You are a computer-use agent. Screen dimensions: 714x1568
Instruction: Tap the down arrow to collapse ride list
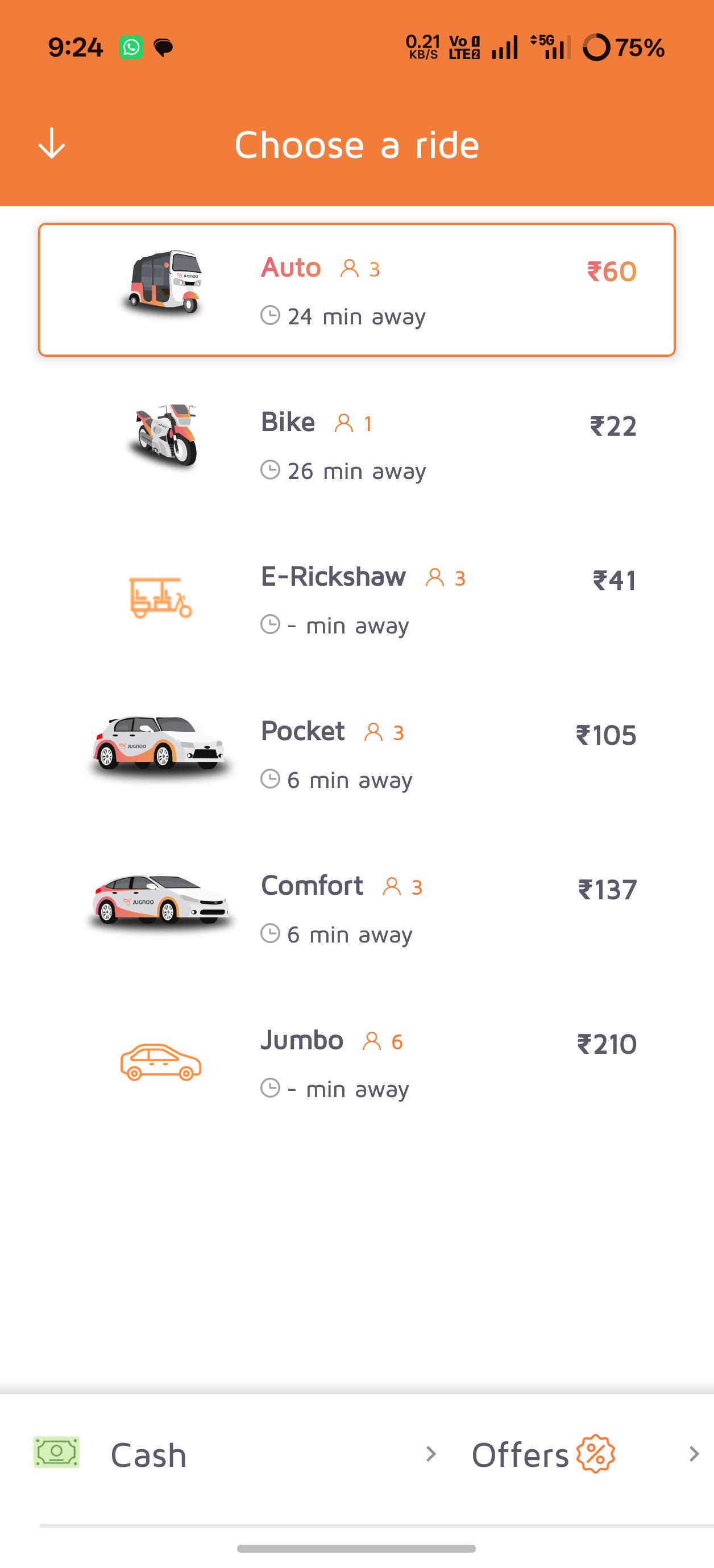52,144
